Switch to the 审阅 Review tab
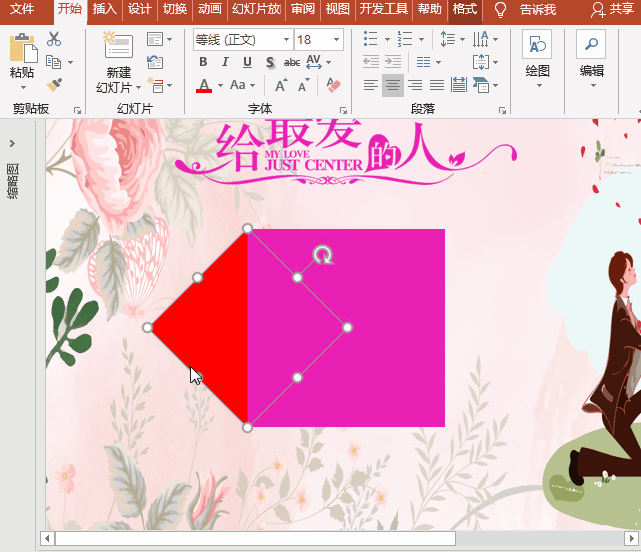641x552 pixels. point(303,9)
